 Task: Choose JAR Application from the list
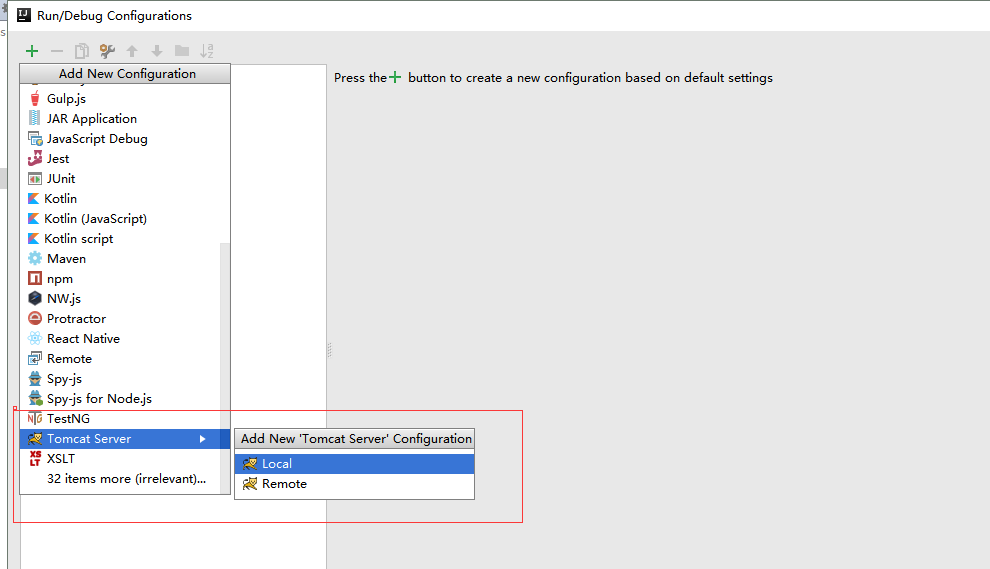pyautogui.click(x=125, y=119)
